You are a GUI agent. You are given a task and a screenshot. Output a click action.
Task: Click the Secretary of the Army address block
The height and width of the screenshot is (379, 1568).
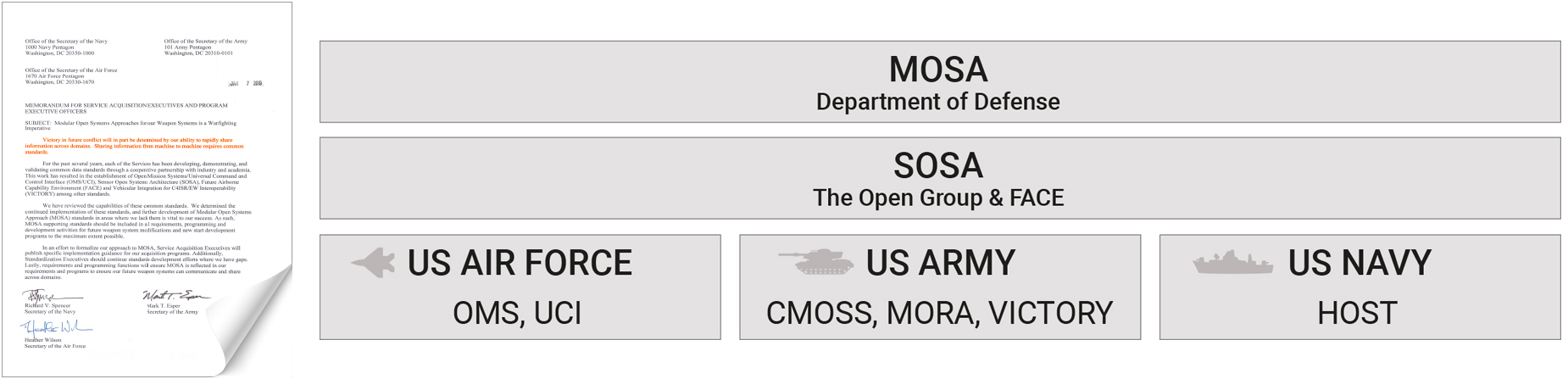(206, 47)
